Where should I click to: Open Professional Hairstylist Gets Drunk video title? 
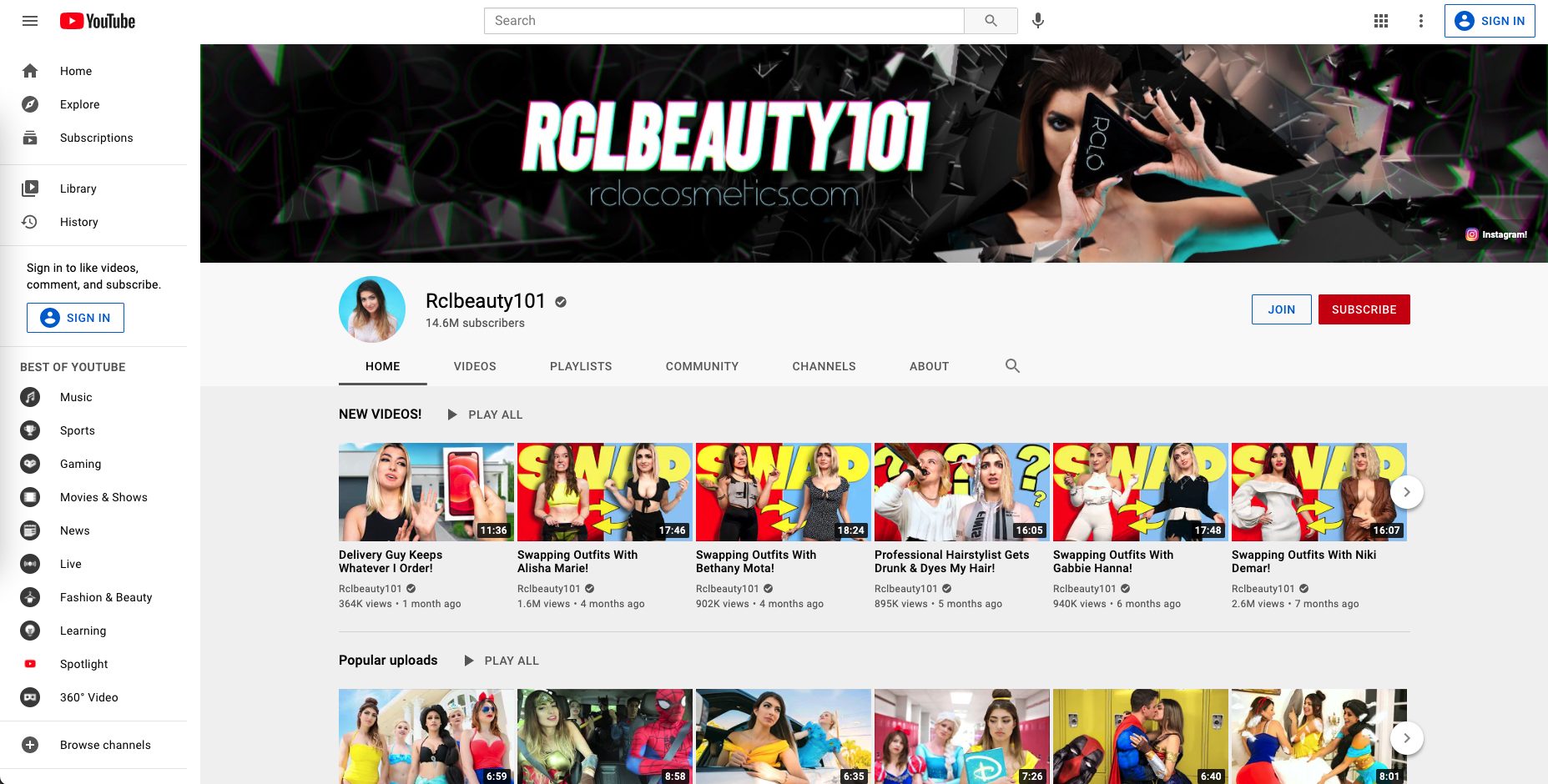(x=952, y=561)
